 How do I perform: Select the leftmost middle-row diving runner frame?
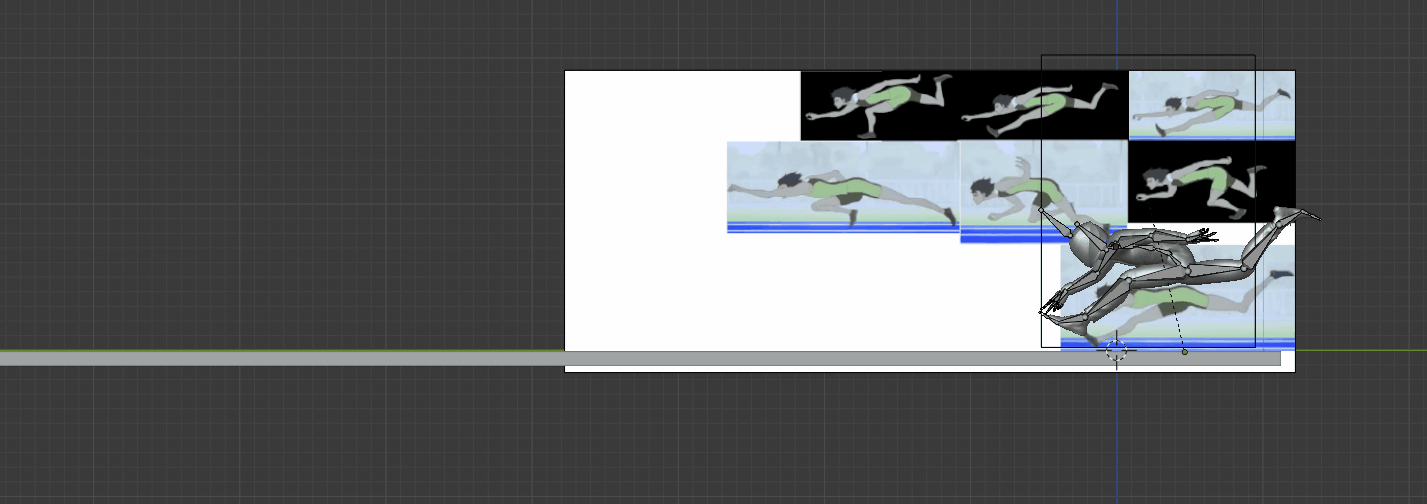841,187
